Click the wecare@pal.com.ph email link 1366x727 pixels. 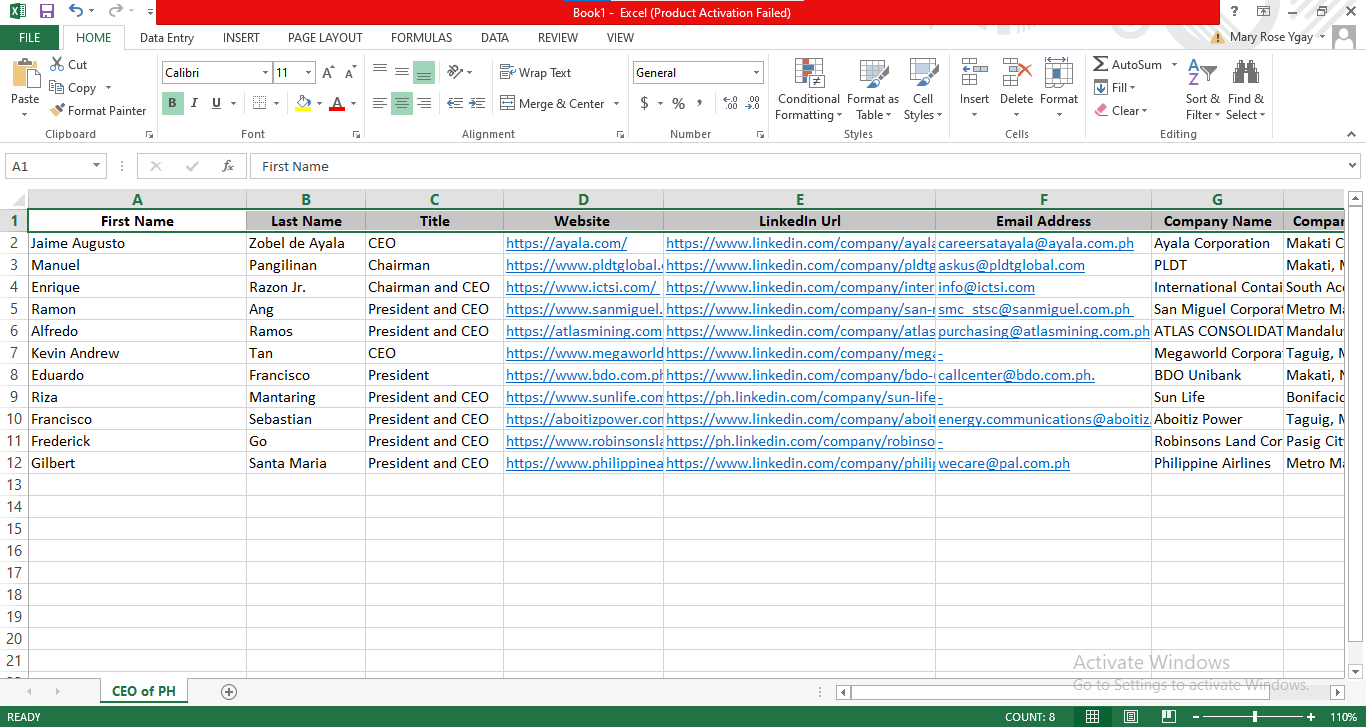(x=1004, y=463)
